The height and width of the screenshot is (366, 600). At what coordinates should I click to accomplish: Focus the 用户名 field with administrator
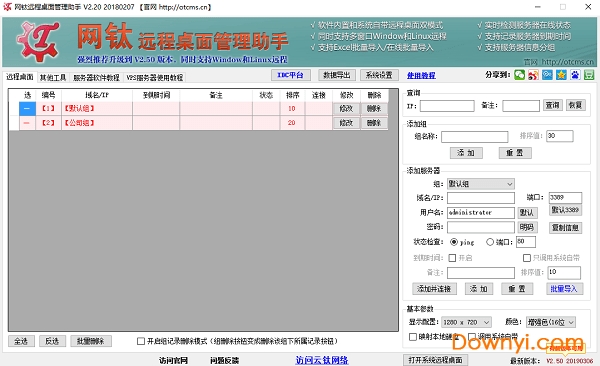pos(481,212)
